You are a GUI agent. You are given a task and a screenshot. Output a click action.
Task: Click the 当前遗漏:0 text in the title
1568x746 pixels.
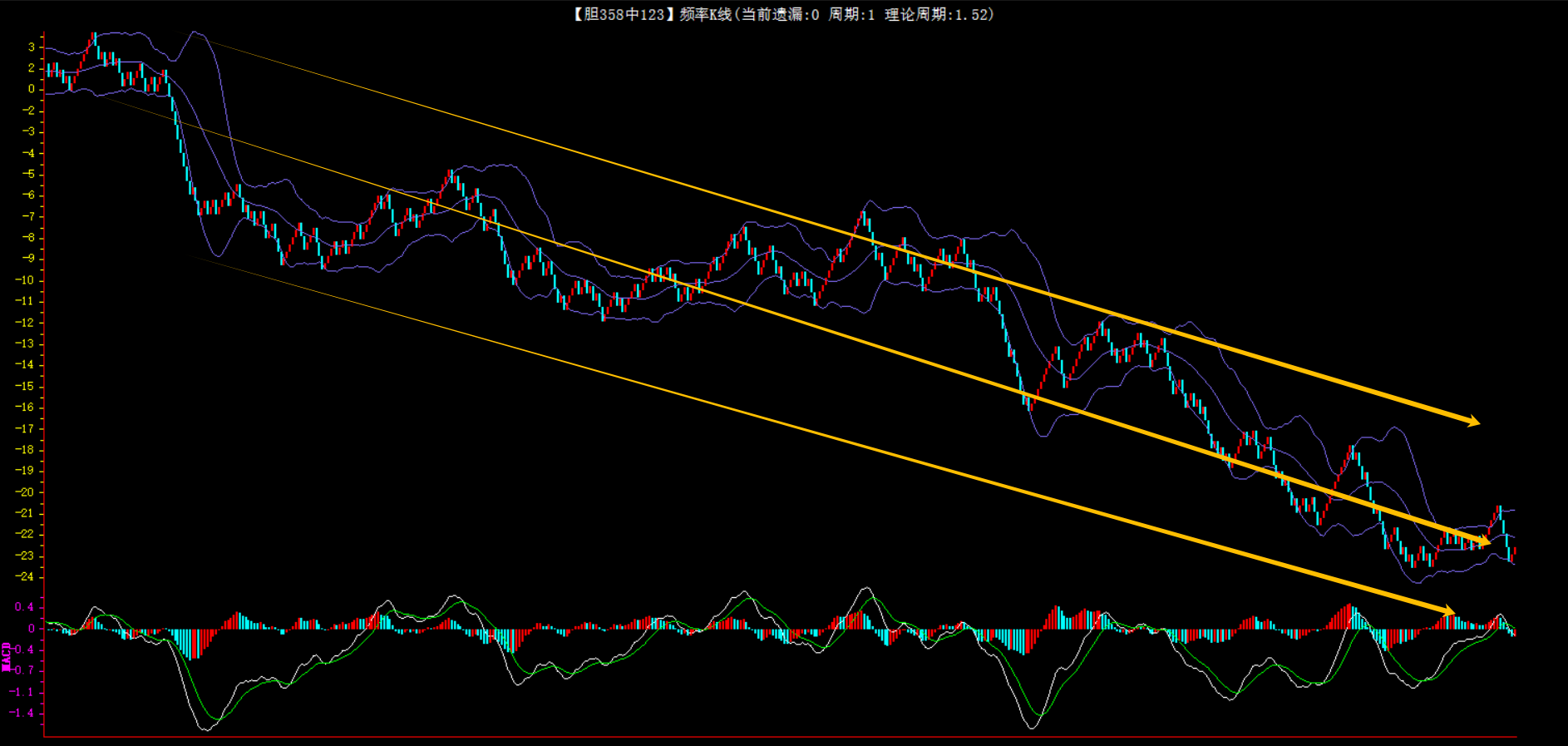(x=780, y=14)
